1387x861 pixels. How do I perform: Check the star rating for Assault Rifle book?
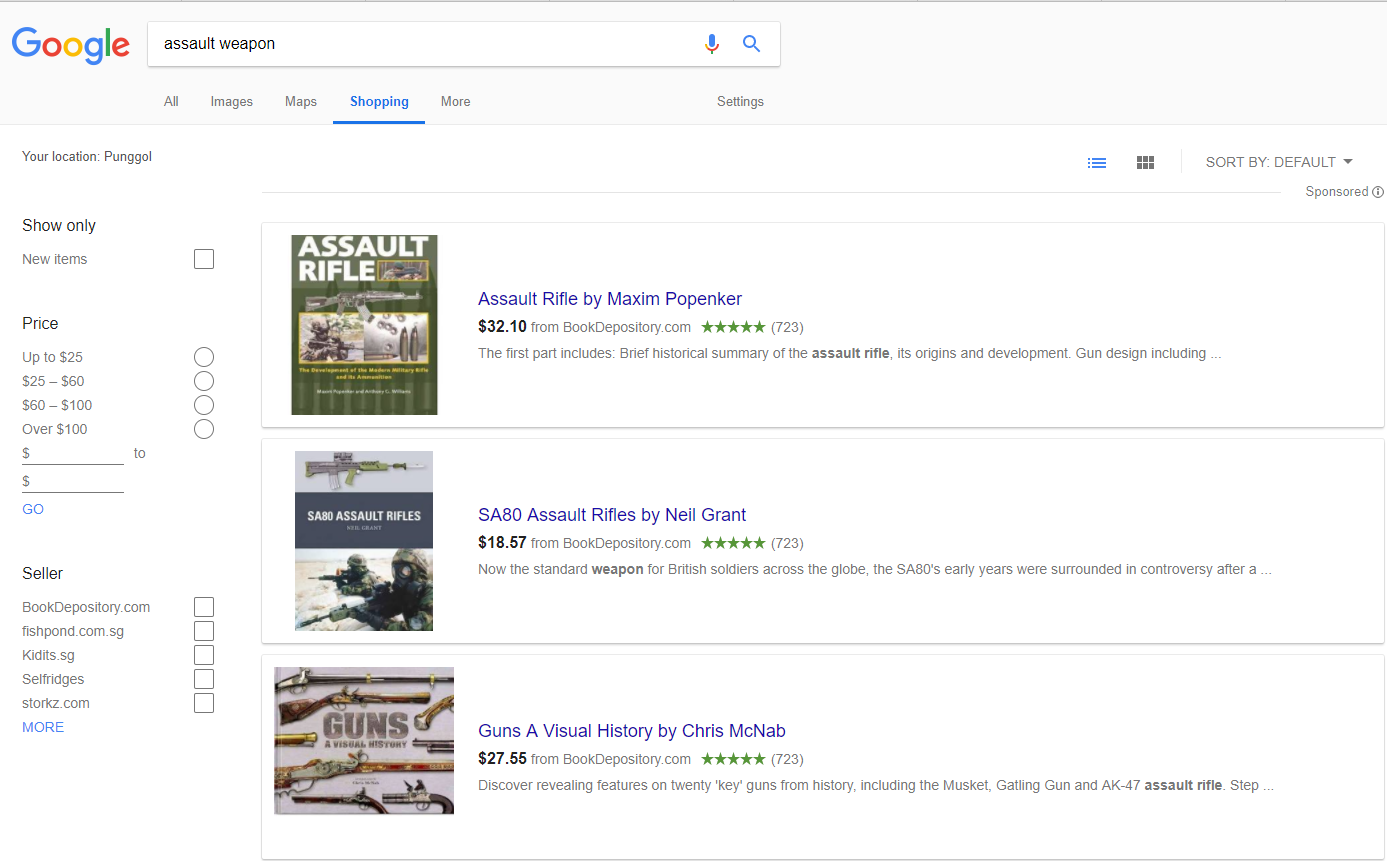point(733,327)
